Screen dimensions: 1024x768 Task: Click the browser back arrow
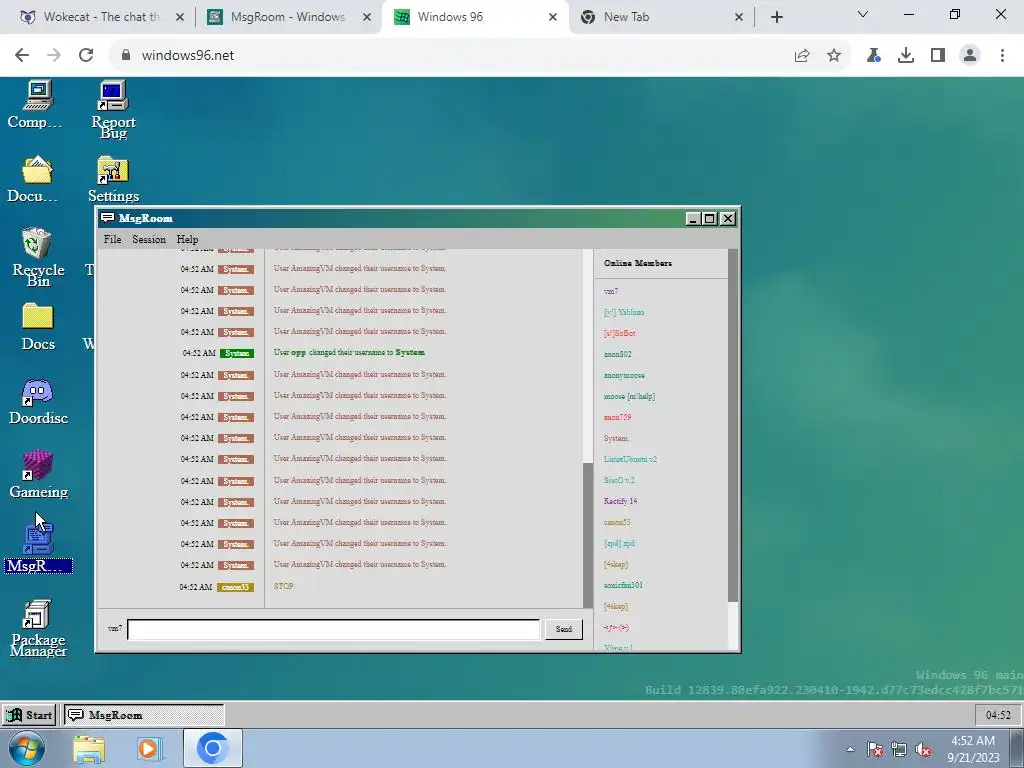coord(22,55)
